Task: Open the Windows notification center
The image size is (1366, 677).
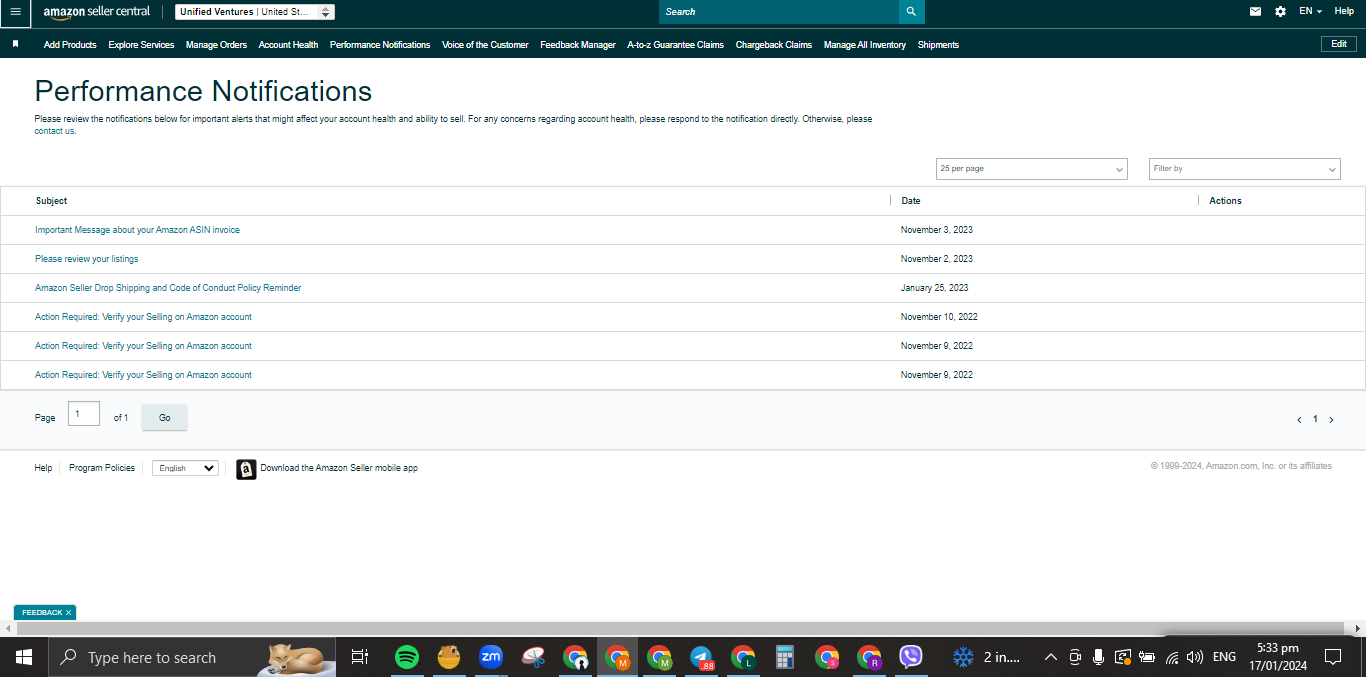Action: point(1332,657)
